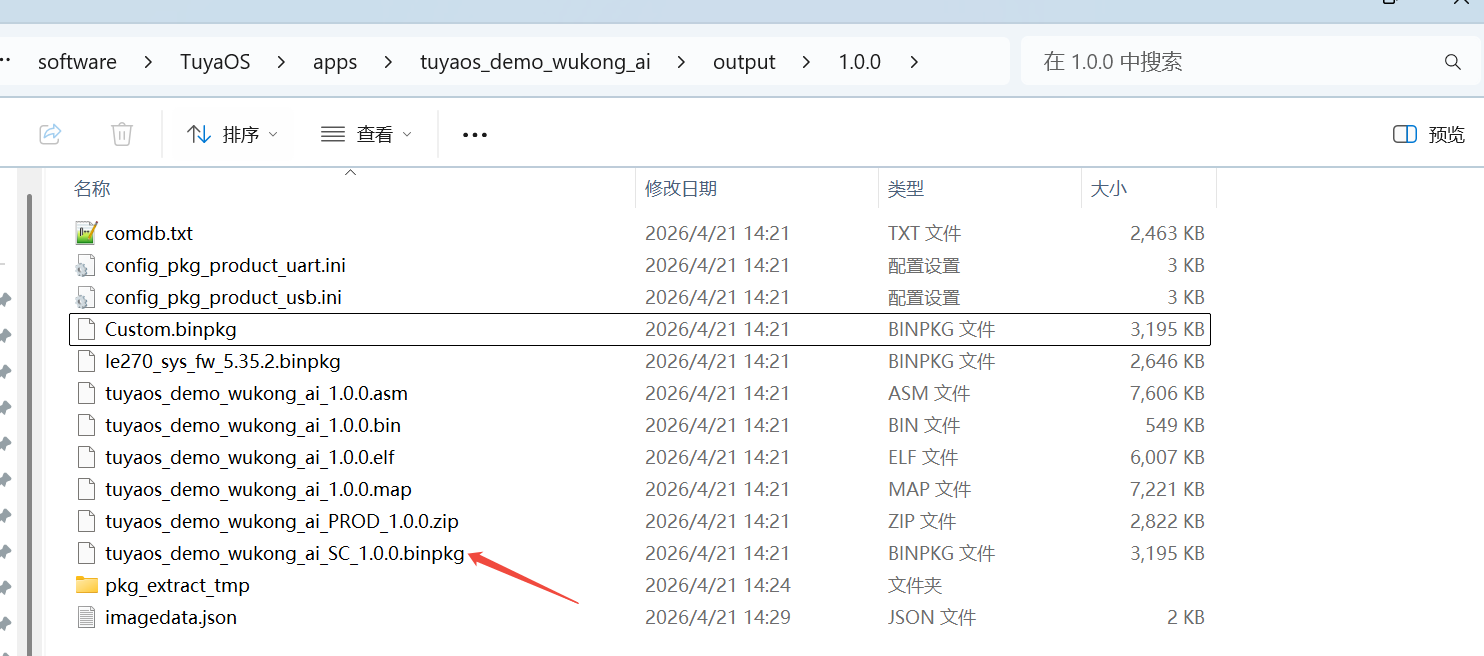
Task: Go to software breadcrumb folder
Action: pos(77,62)
